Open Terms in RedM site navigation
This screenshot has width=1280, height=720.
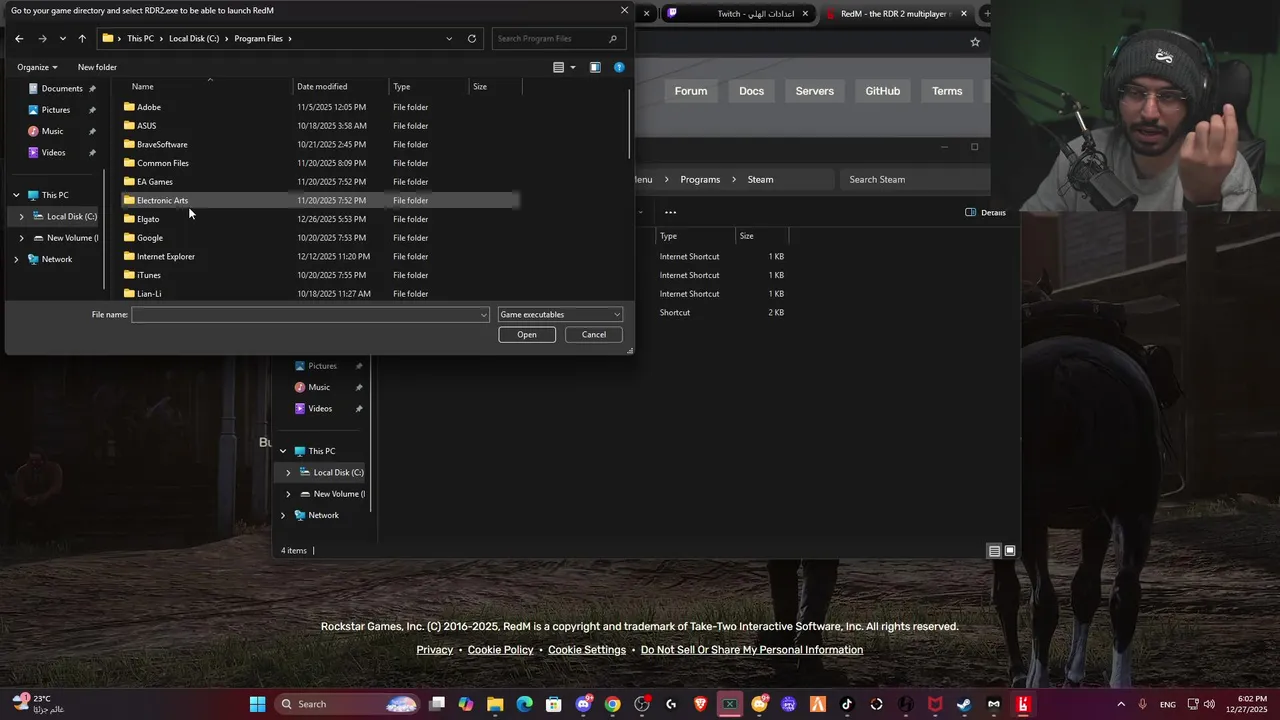[x=947, y=91]
